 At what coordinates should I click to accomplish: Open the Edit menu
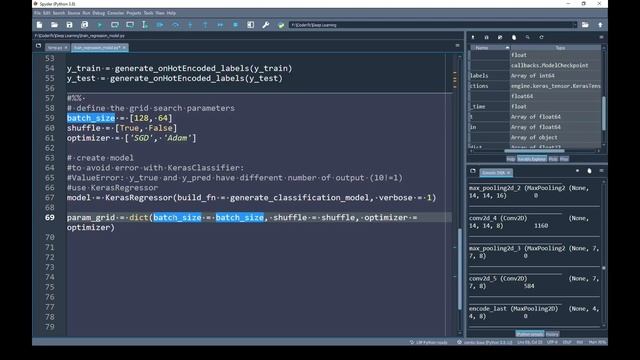click(x=47, y=13)
